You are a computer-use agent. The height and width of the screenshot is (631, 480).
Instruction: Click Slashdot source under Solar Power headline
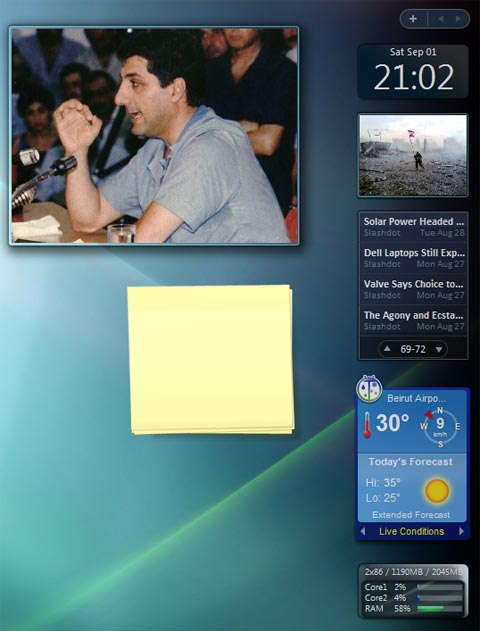[382, 233]
